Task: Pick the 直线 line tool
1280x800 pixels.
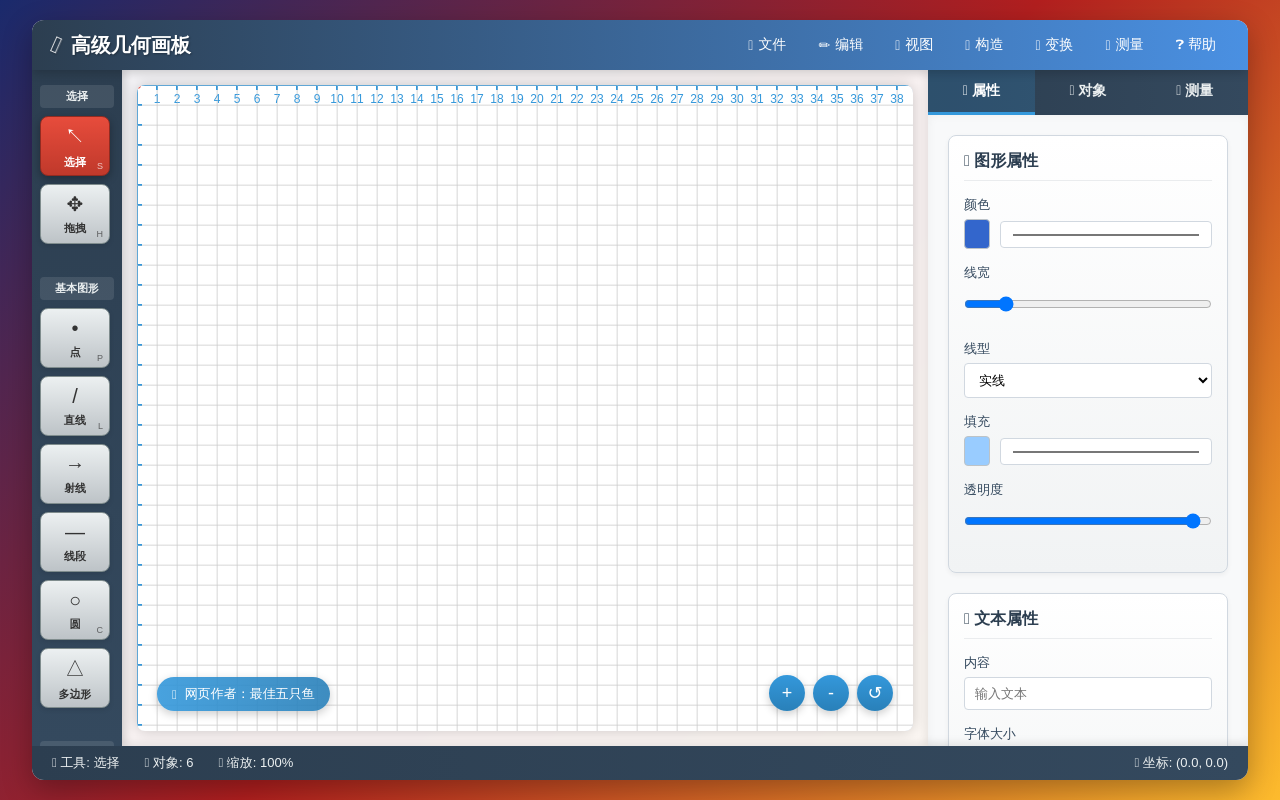Action: [75, 406]
